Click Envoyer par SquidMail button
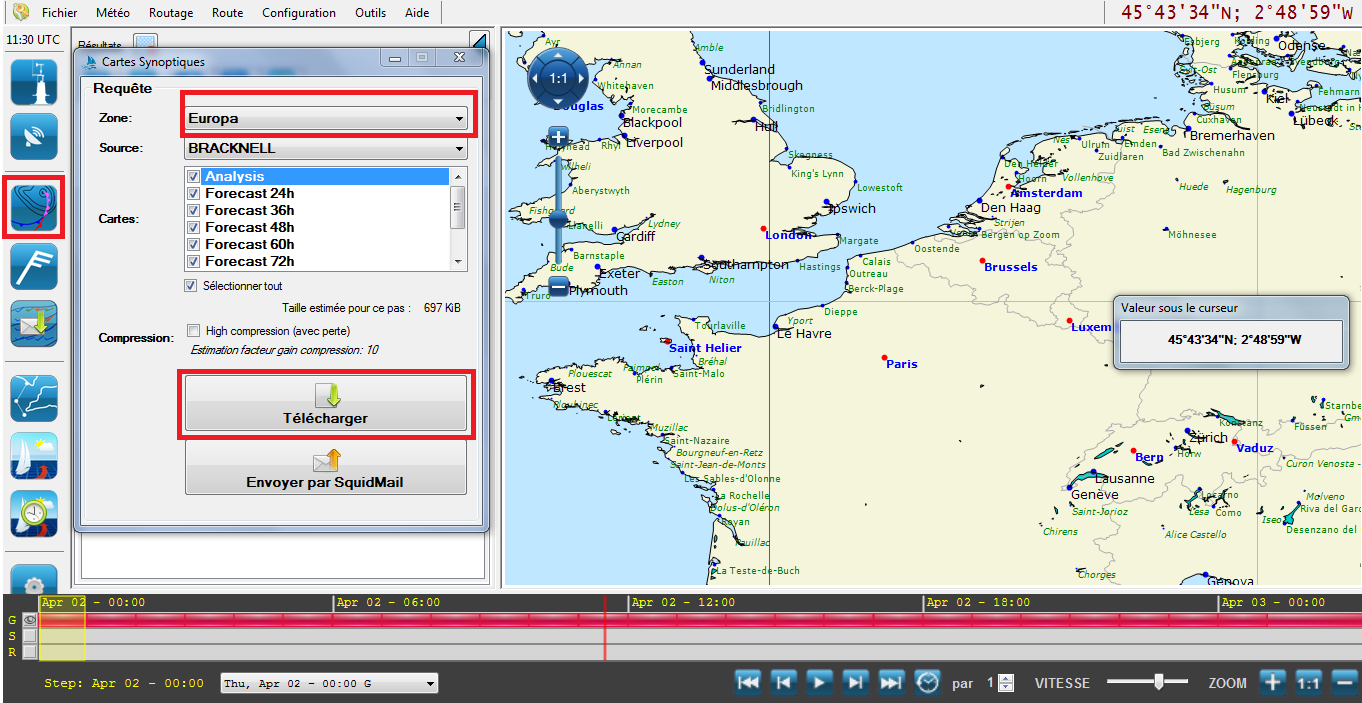 326,468
